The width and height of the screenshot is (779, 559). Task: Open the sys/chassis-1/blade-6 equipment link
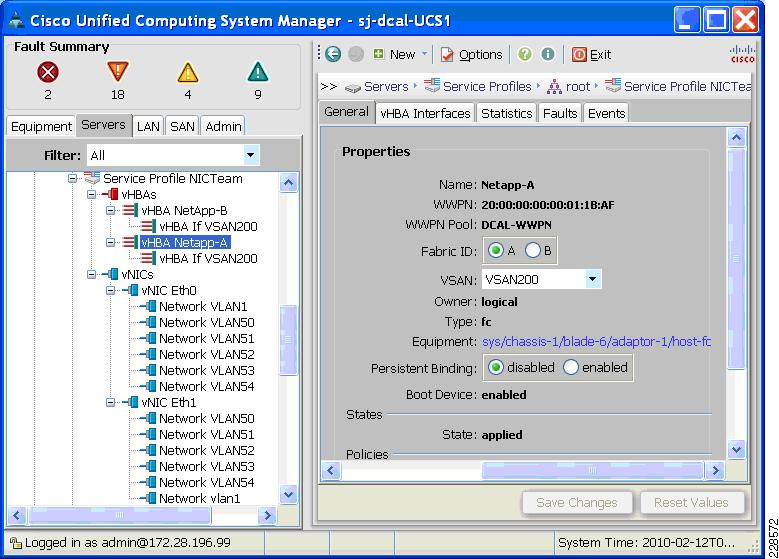596,342
